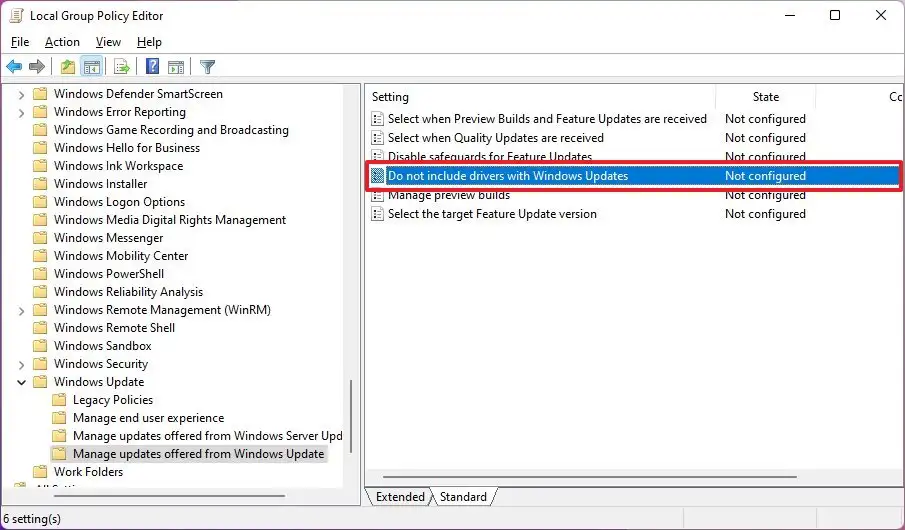
Task: Expand the Windows Security node
Action: click(x=21, y=365)
